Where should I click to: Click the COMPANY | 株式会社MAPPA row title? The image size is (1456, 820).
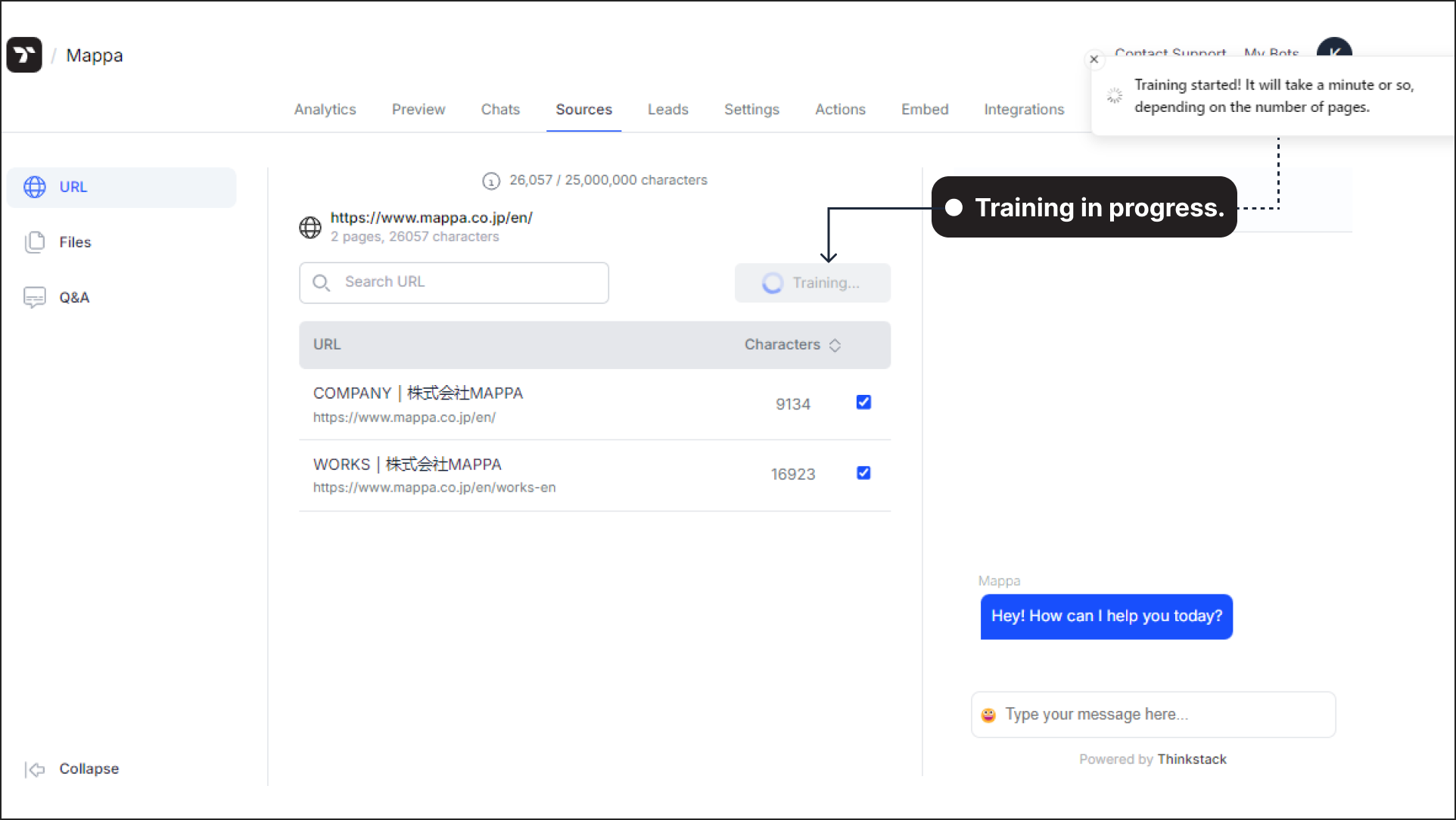[x=418, y=393]
